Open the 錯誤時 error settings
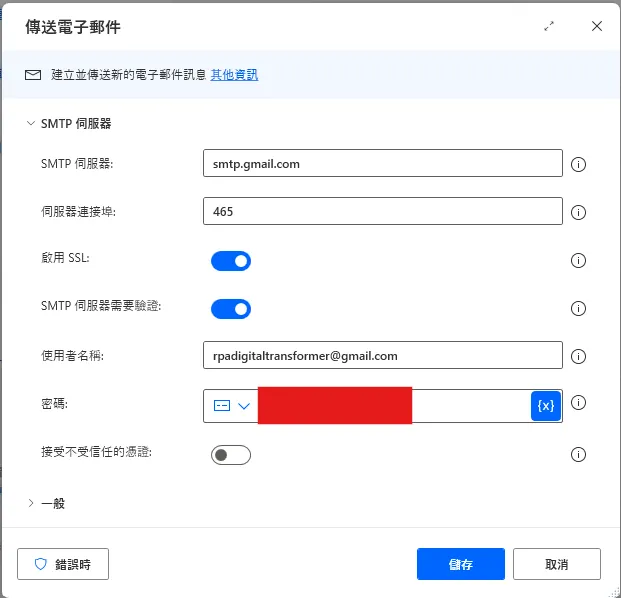 click(63, 564)
